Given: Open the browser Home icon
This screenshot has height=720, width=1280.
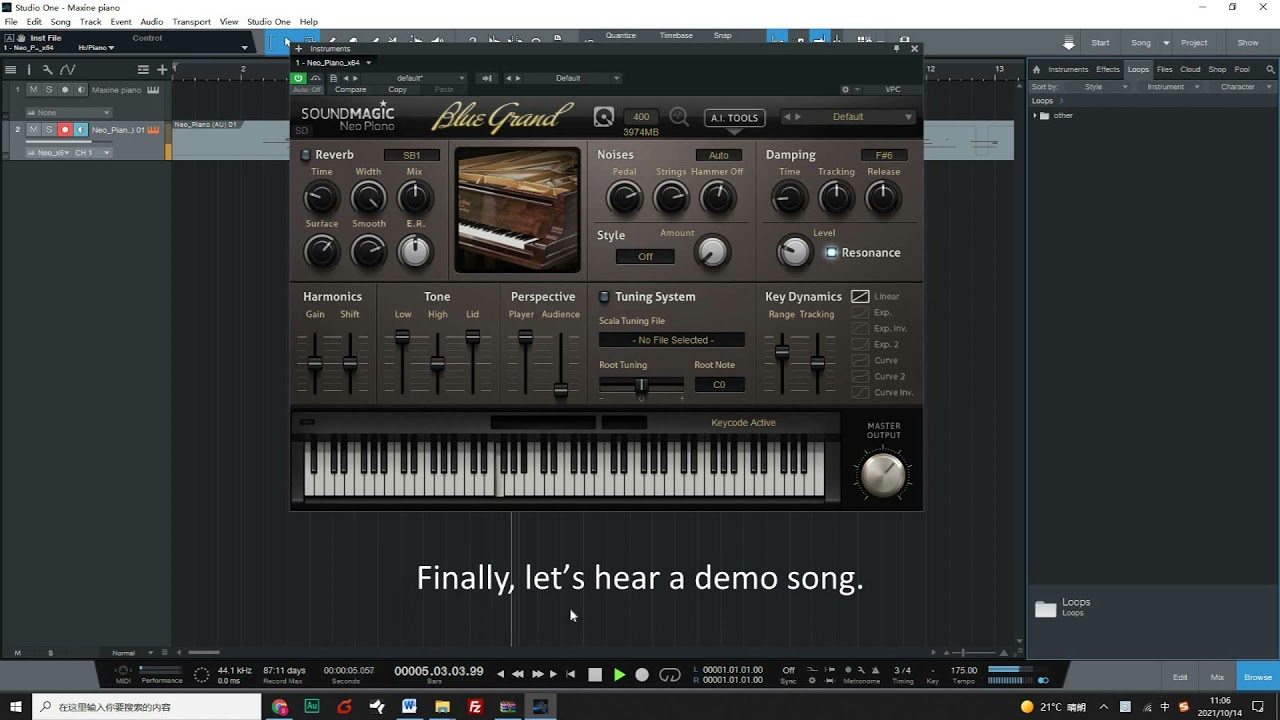Looking at the screenshot, I should coord(1036,70).
